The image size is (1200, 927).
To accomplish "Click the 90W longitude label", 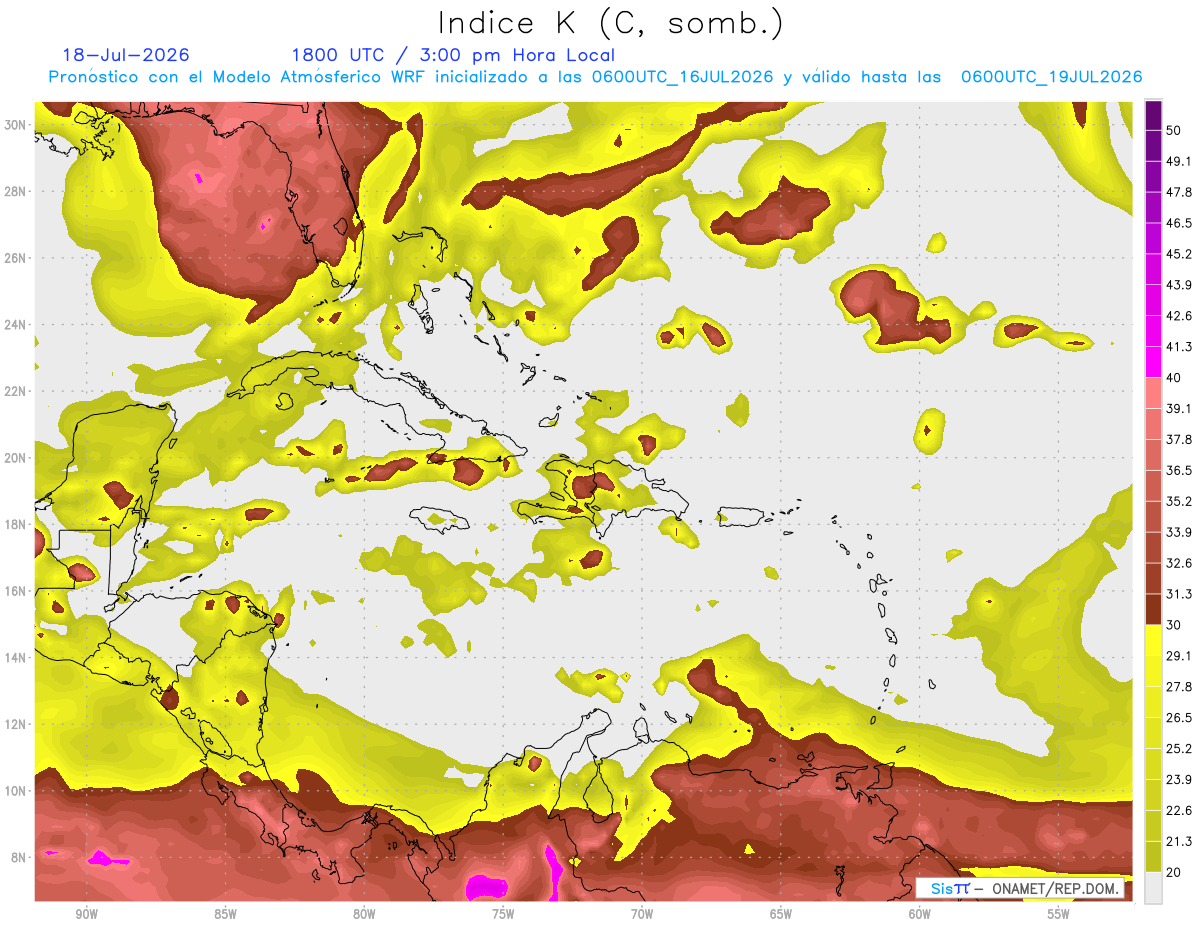I will point(86,914).
